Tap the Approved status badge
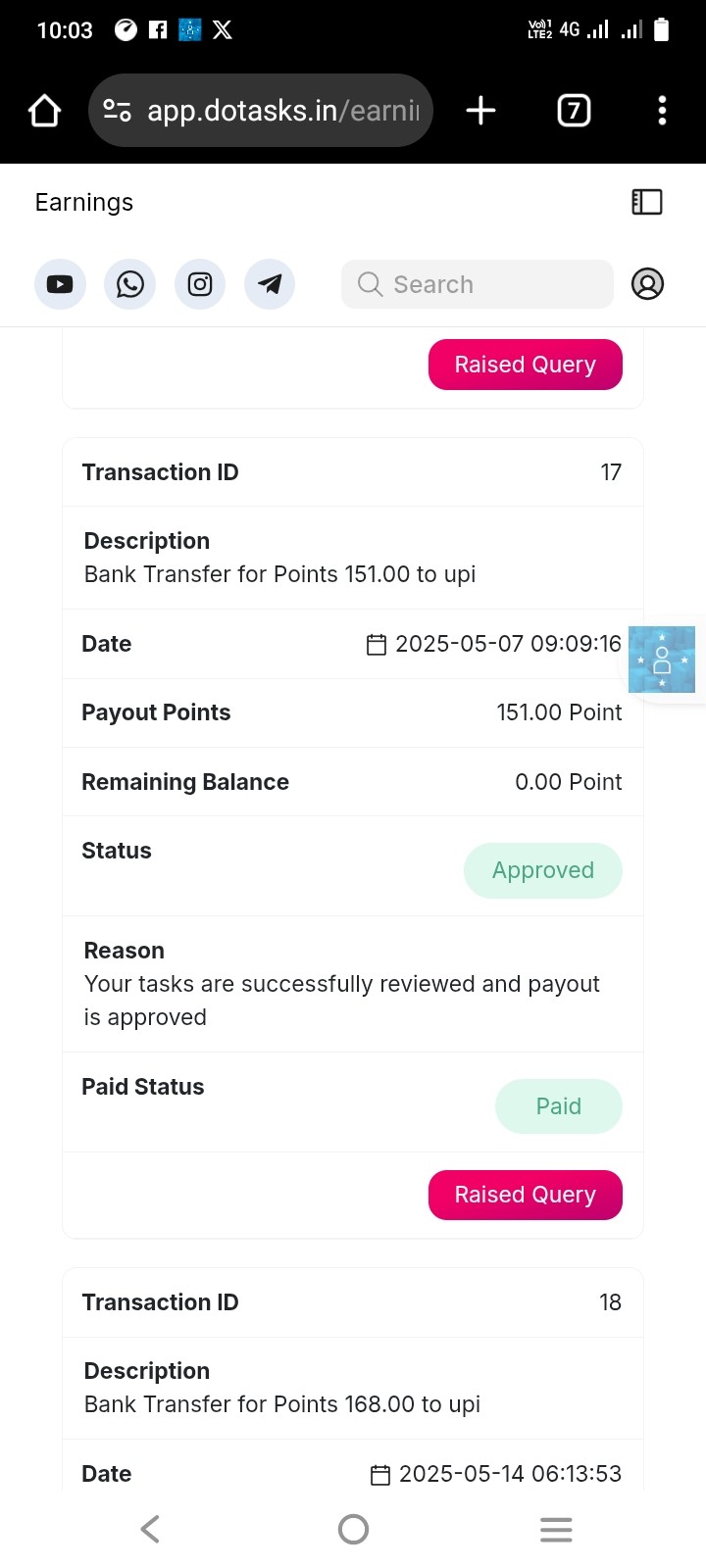 tap(543, 870)
